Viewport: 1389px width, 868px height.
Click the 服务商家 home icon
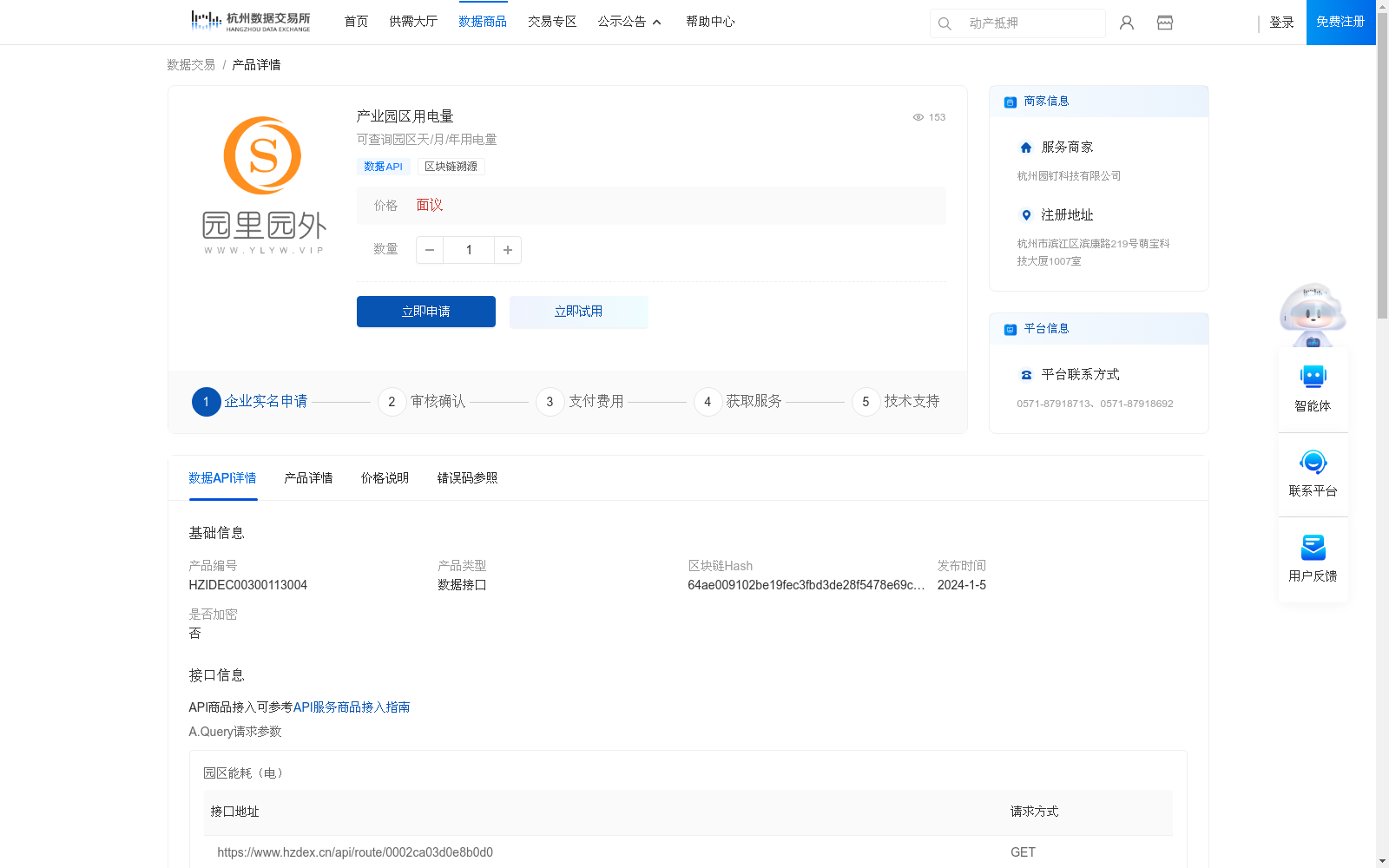pyautogui.click(x=1026, y=148)
